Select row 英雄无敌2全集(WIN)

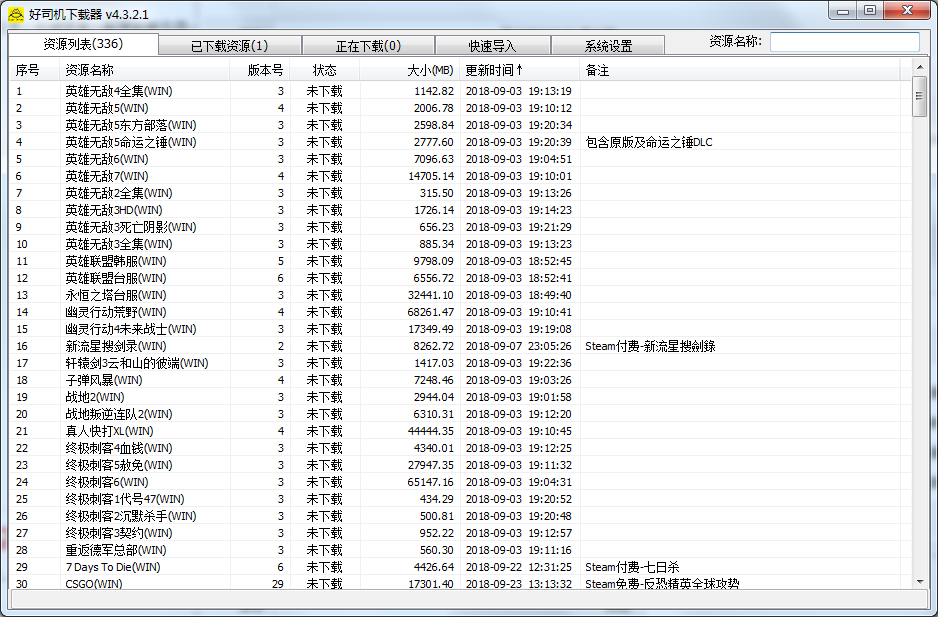[x=460, y=193]
